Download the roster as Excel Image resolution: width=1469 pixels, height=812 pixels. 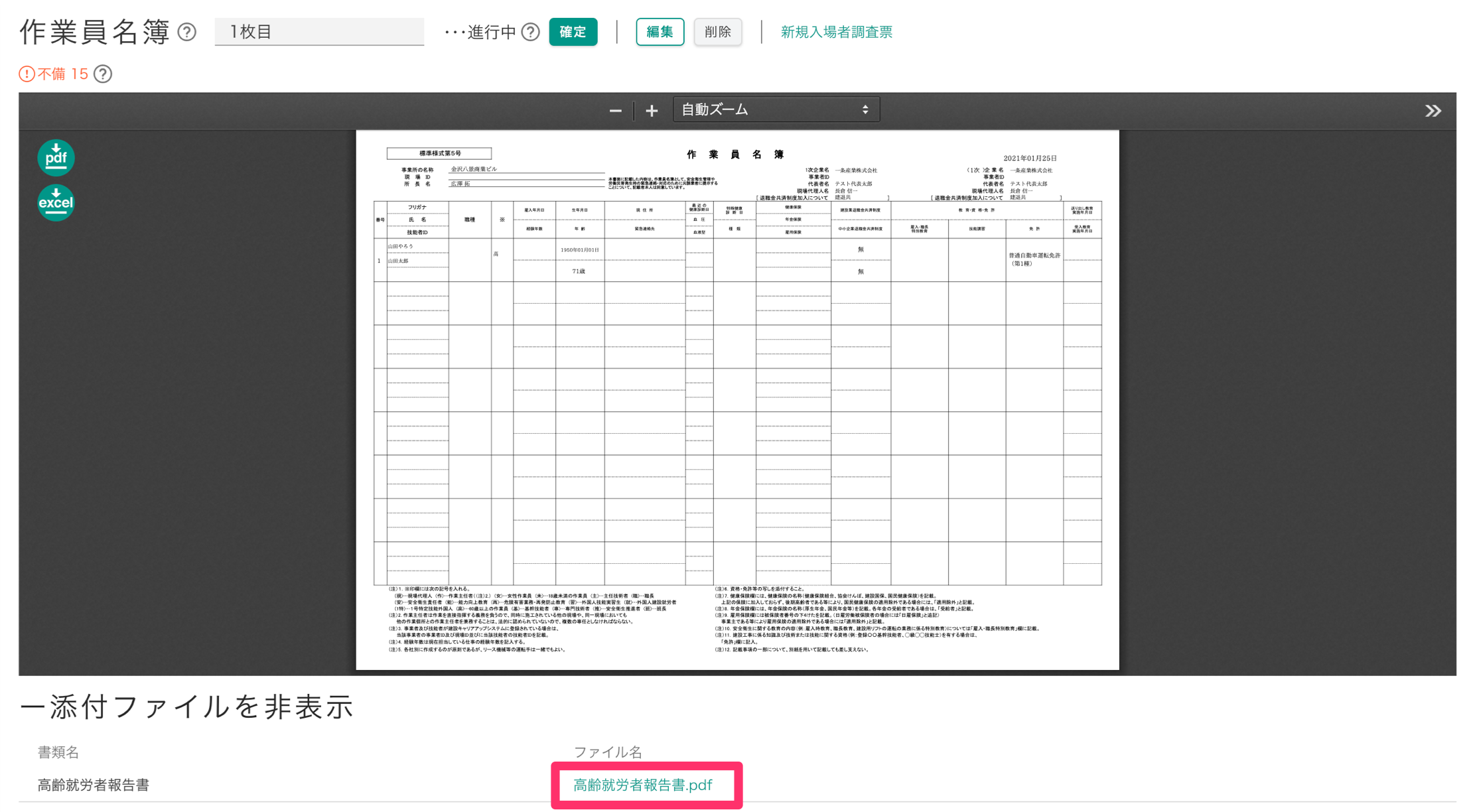pos(56,202)
